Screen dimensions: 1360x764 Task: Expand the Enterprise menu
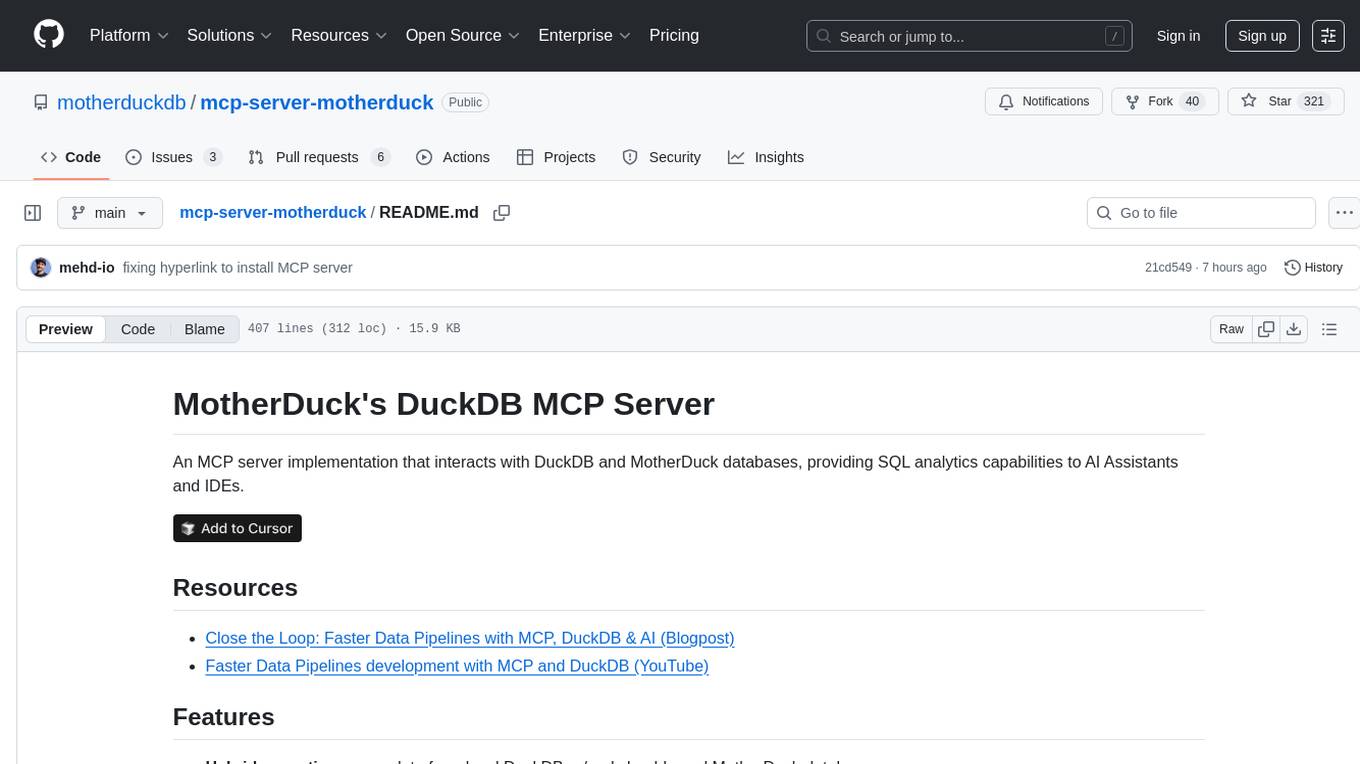click(585, 35)
